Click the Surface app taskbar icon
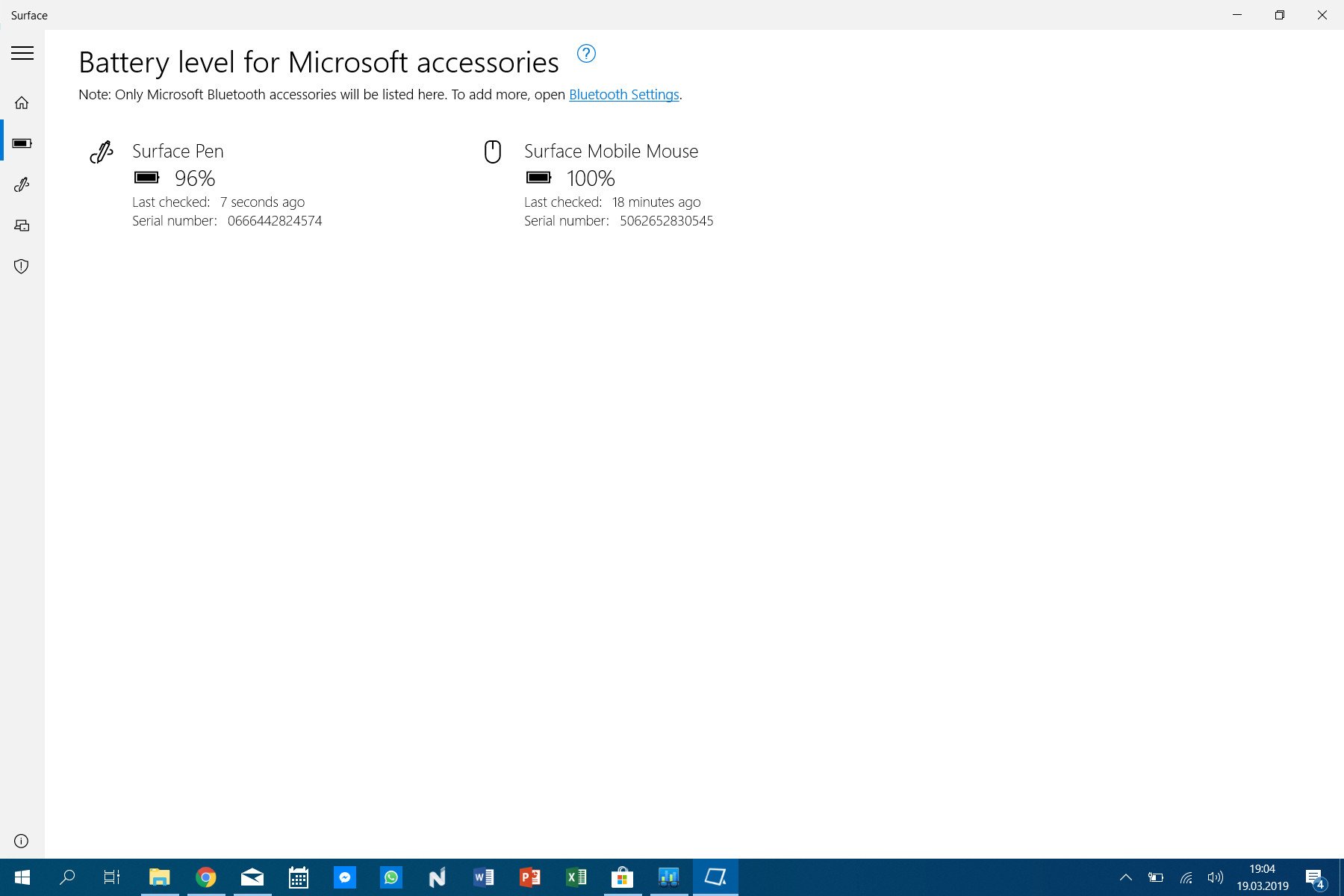1344x896 pixels. tap(715, 877)
